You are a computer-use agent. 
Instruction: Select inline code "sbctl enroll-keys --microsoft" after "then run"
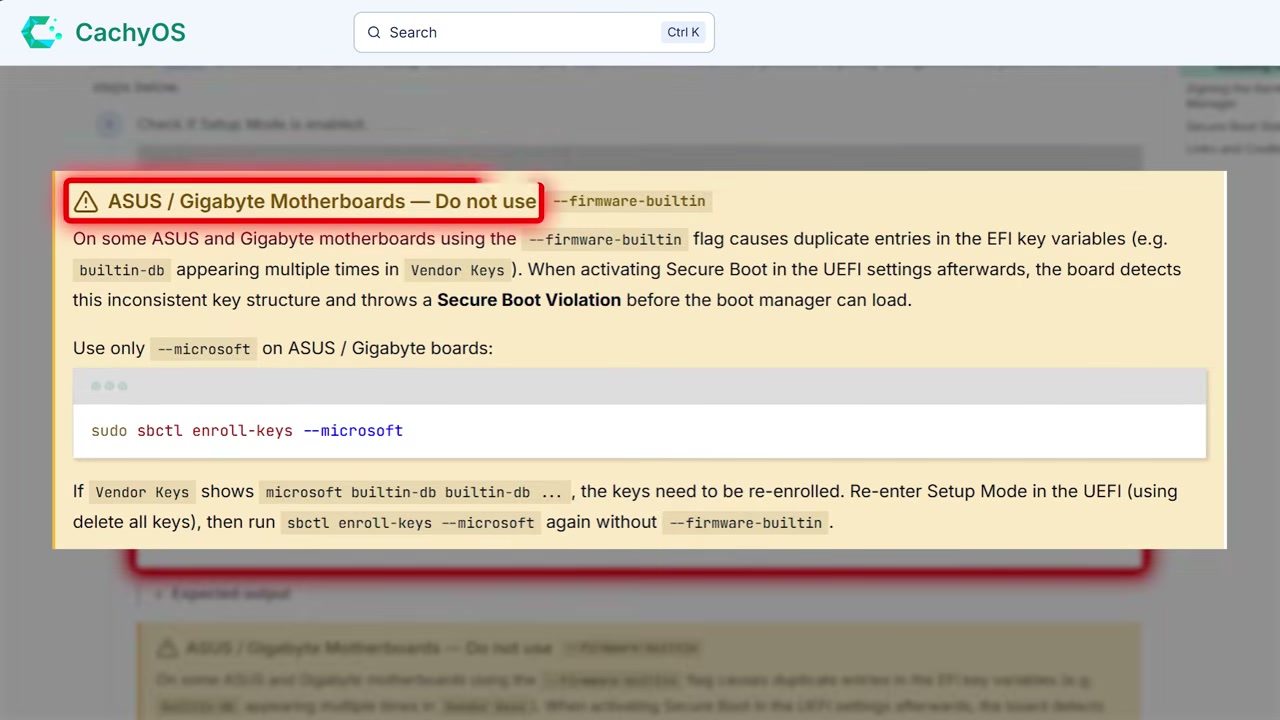[x=411, y=523]
